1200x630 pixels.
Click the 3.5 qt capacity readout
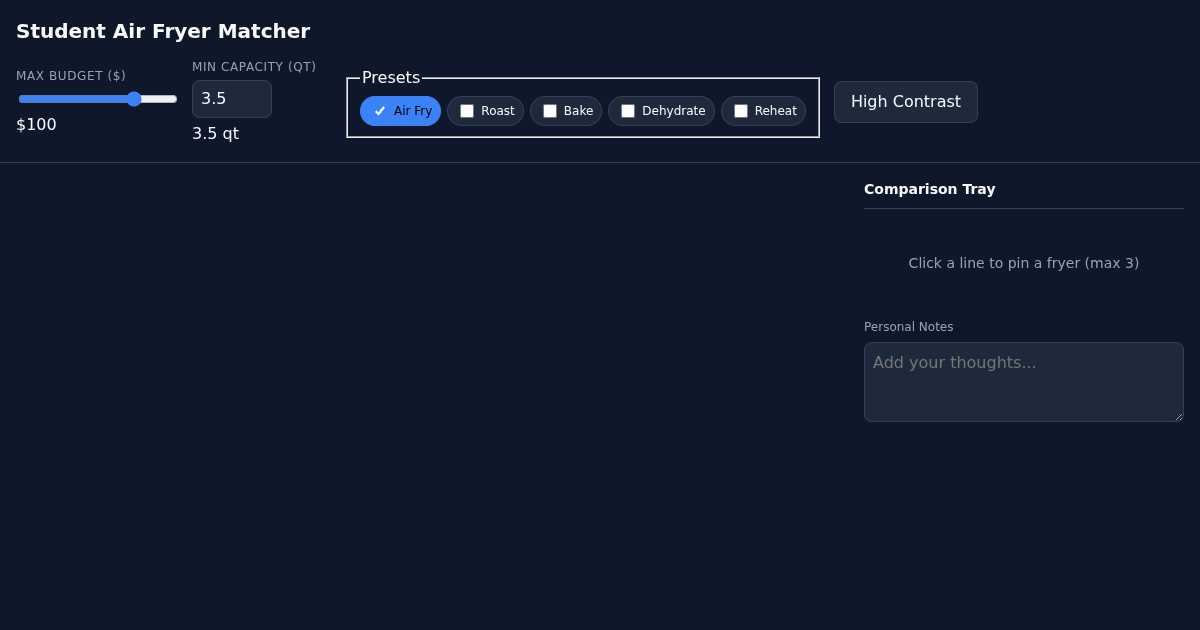point(216,134)
